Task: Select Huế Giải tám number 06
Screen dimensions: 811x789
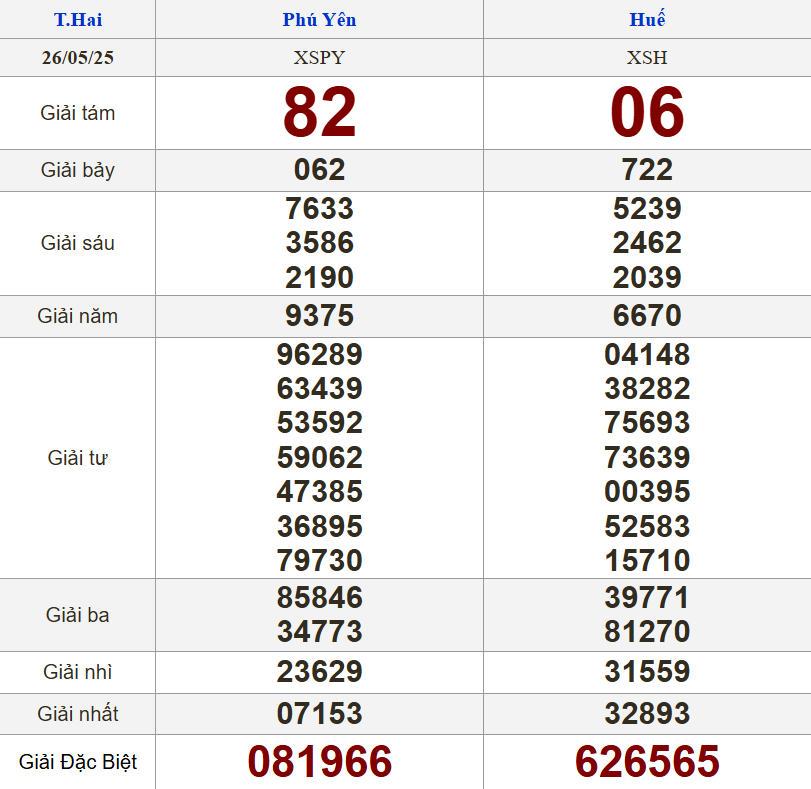Action: coord(647,112)
